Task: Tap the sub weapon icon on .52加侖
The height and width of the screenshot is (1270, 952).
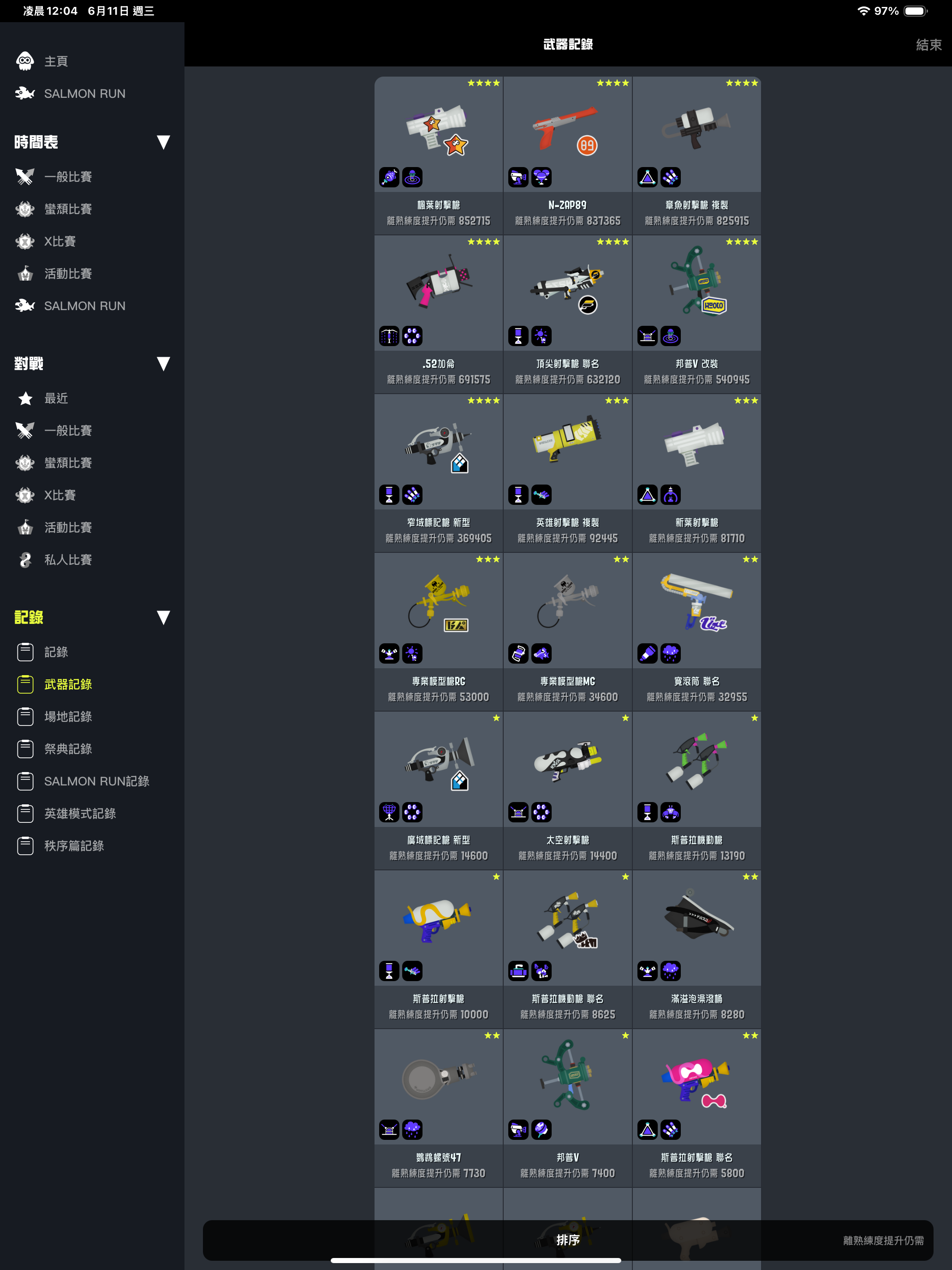Action: (x=389, y=336)
